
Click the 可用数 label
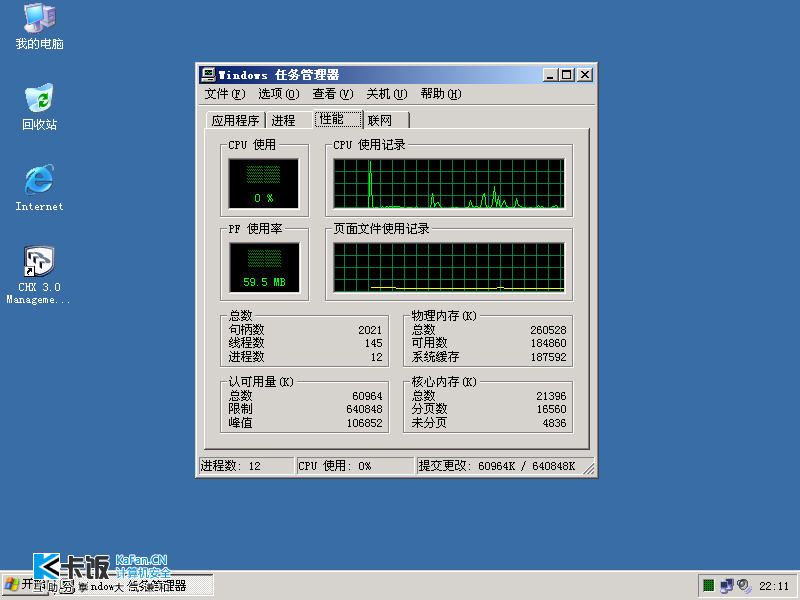(430, 343)
